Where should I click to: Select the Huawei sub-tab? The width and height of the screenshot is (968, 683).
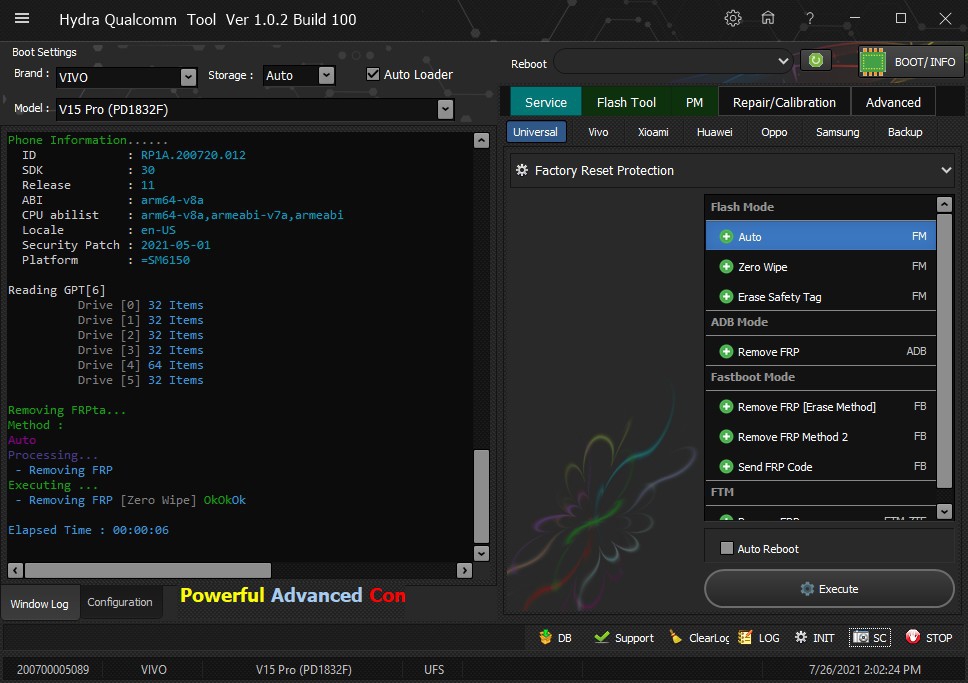click(x=714, y=132)
